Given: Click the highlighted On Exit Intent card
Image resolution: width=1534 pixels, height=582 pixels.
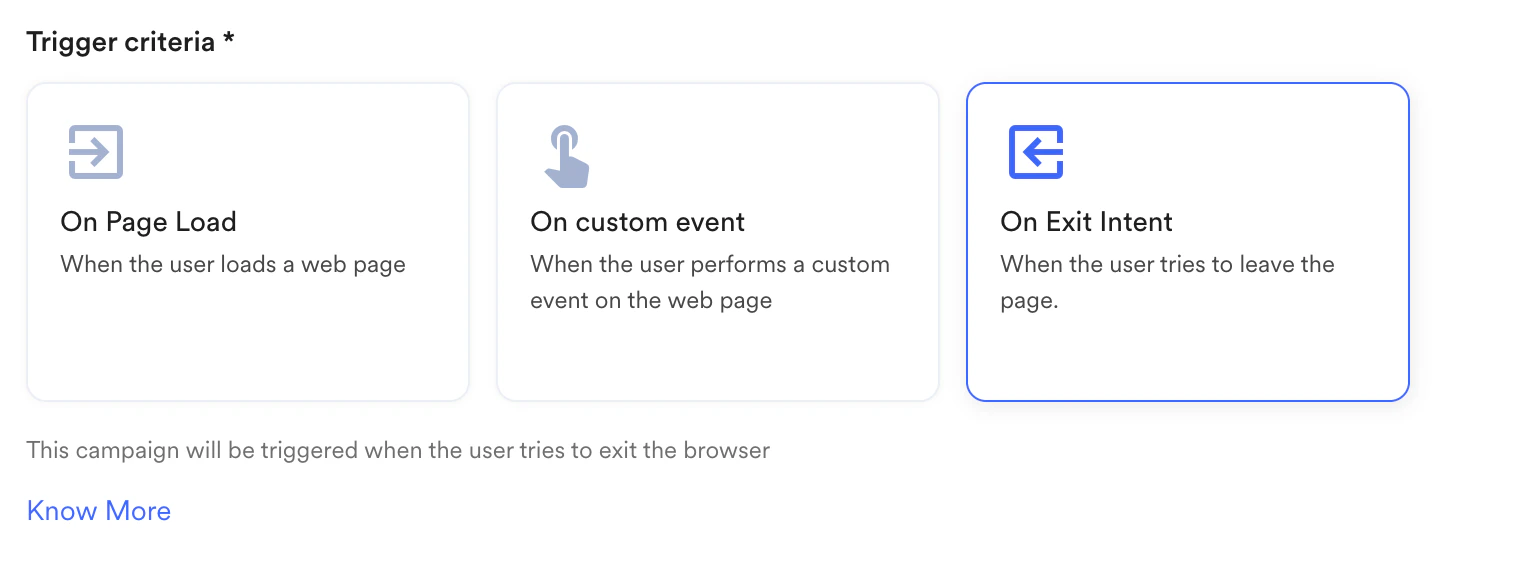Looking at the screenshot, I should 1187,241.
